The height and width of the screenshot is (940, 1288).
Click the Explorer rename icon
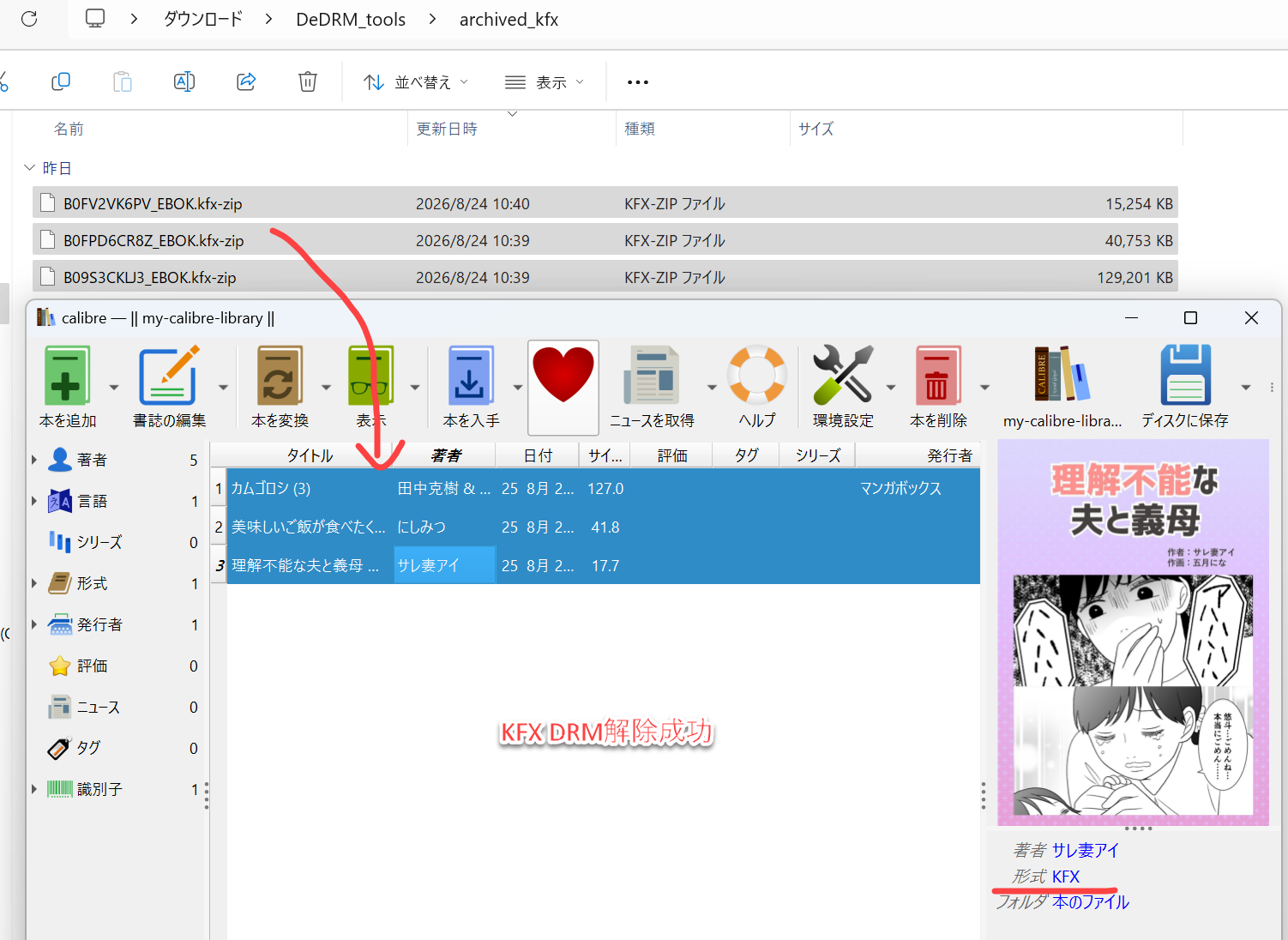184,81
